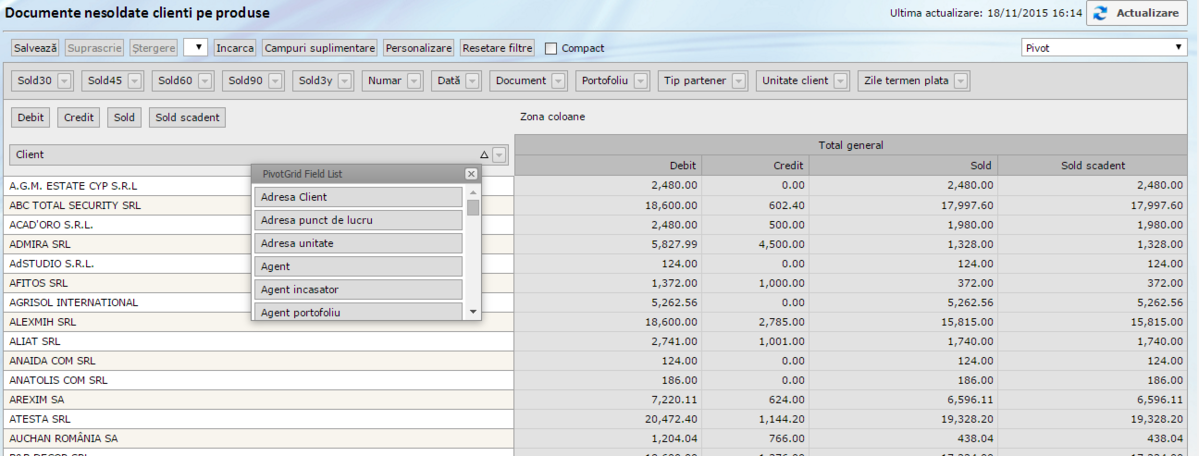Select the ABC TOTAL SECURITY SRL row
This screenshot has height=456, width=1199.
pyautogui.click(x=75, y=205)
